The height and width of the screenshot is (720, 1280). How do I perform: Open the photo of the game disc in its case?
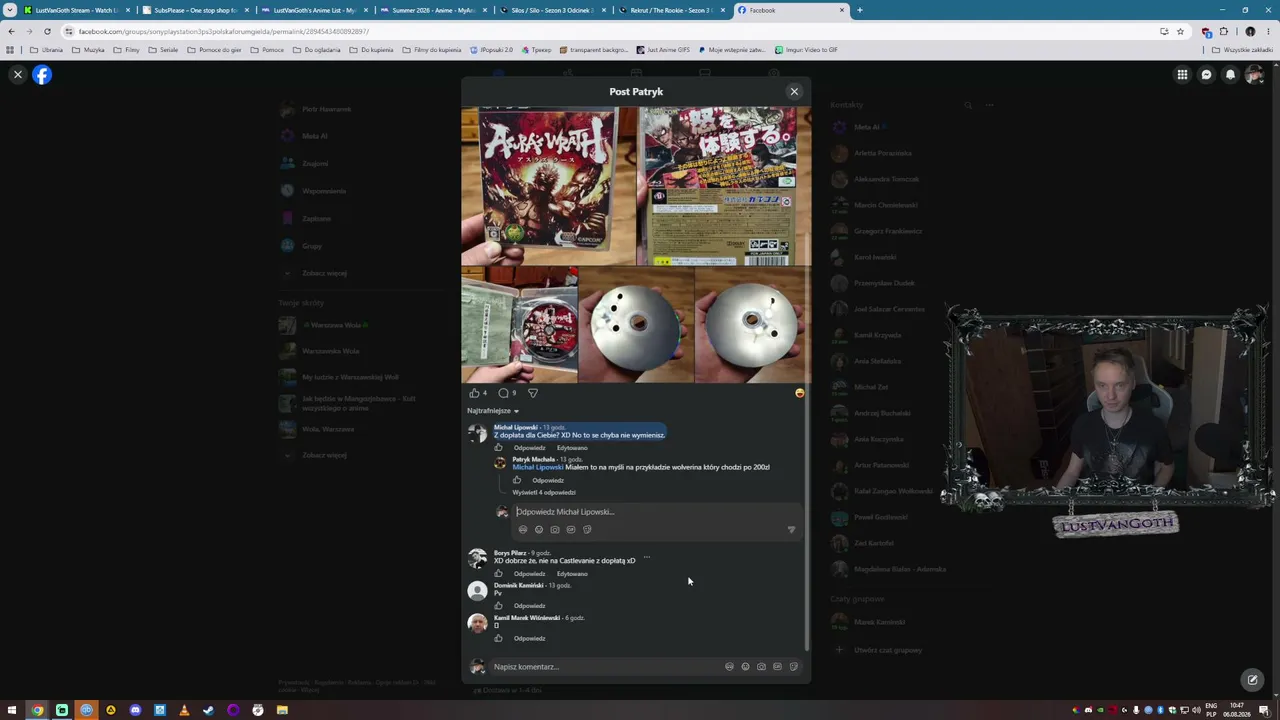pyautogui.click(x=519, y=325)
